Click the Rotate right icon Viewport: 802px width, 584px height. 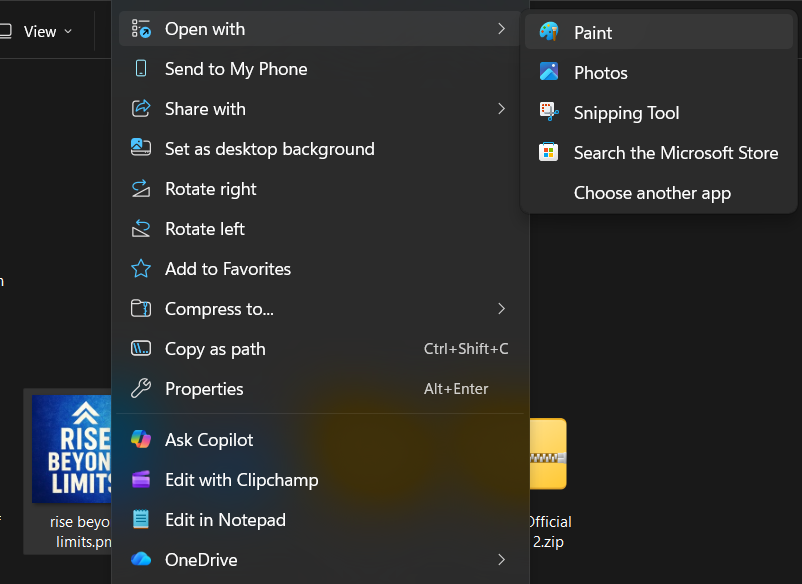pyautogui.click(x=143, y=189)
